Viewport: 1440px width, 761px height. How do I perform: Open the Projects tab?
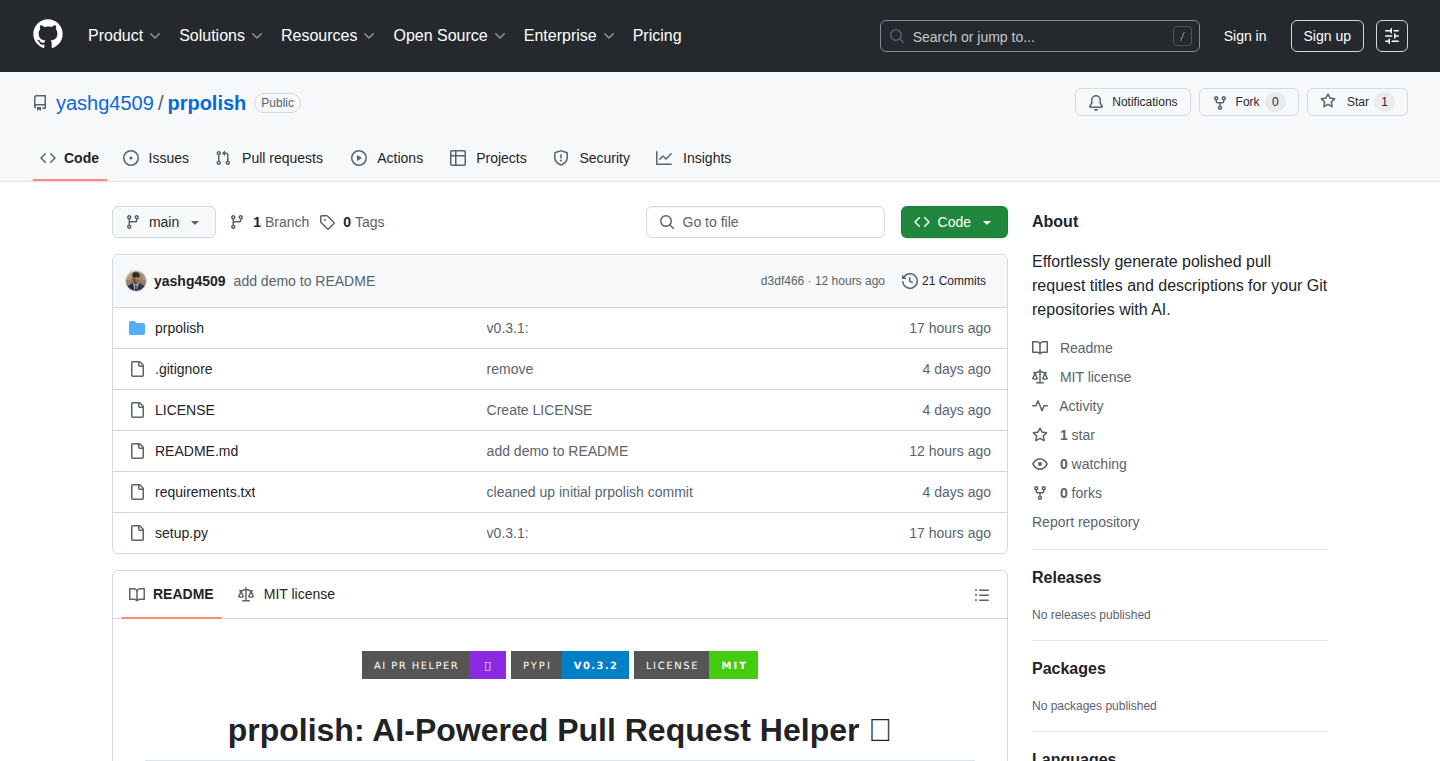[488, 158]
